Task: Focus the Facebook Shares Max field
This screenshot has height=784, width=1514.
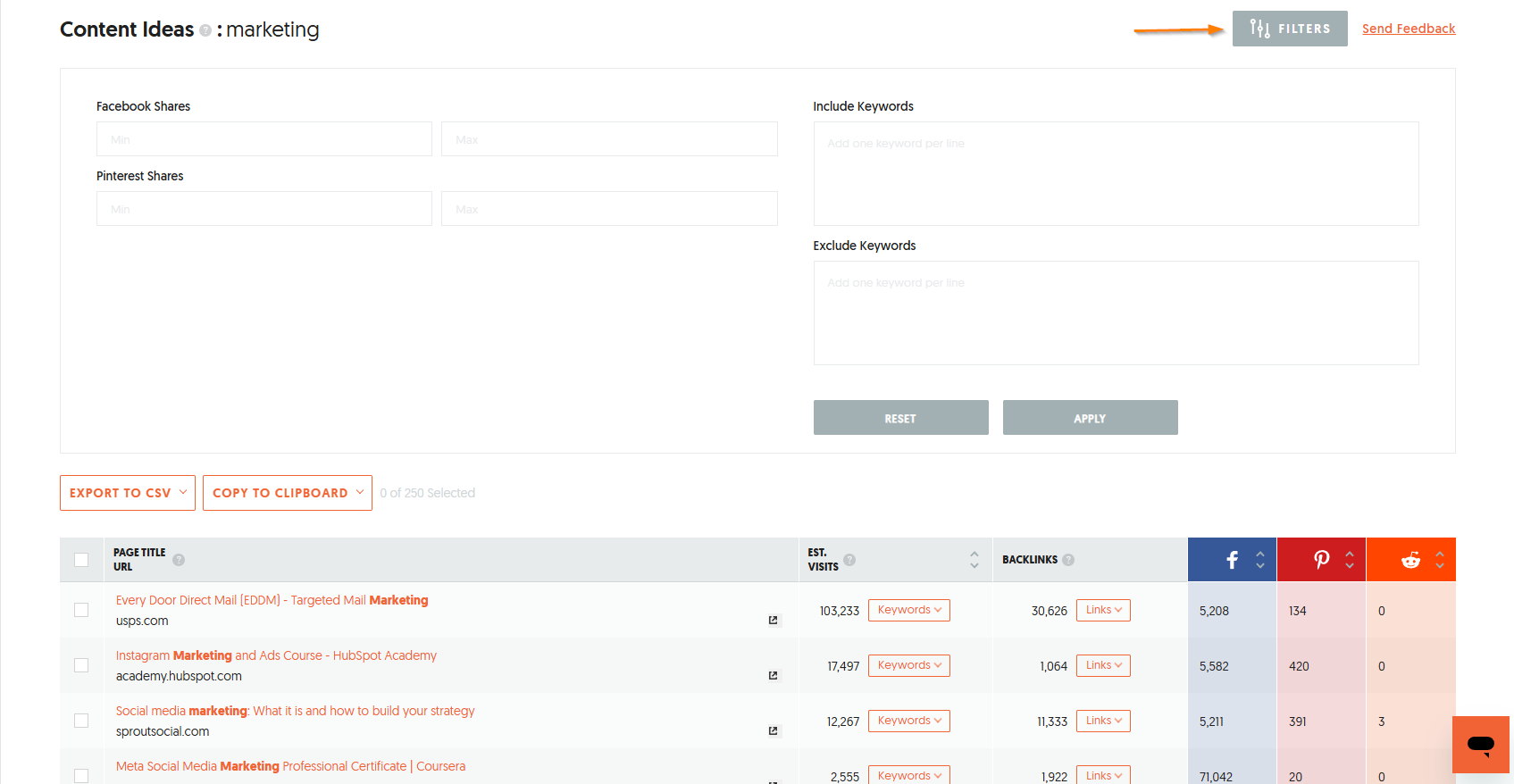Action: click(x=609, y=139)
